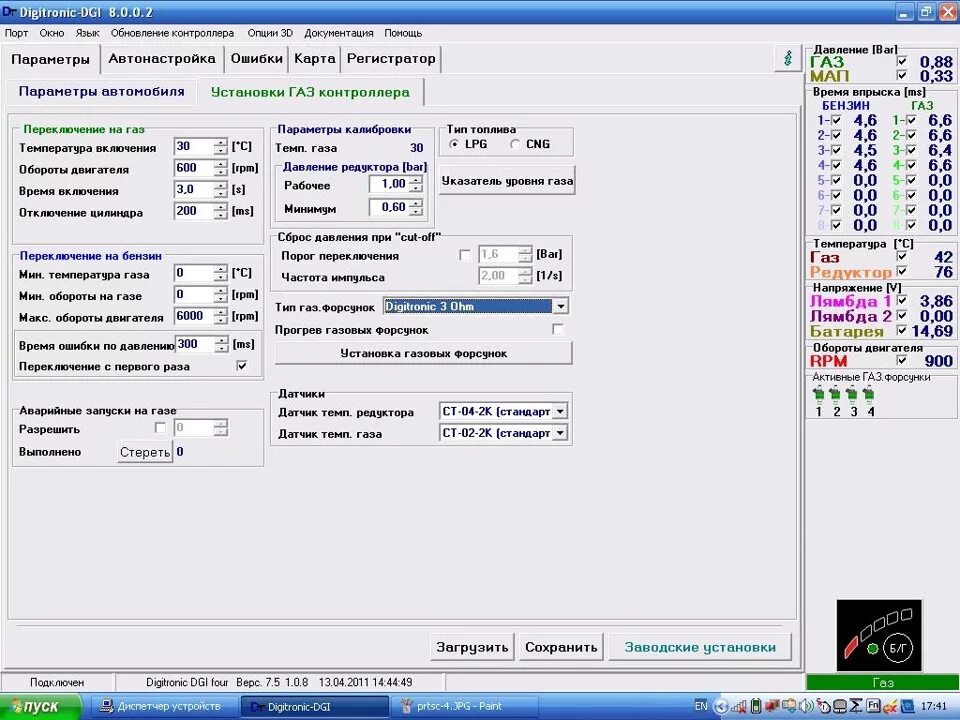960x720 pixels.
Task: Uncheck the ГАЗ pressure display checkbox
Action: click(x=901, y=61)
